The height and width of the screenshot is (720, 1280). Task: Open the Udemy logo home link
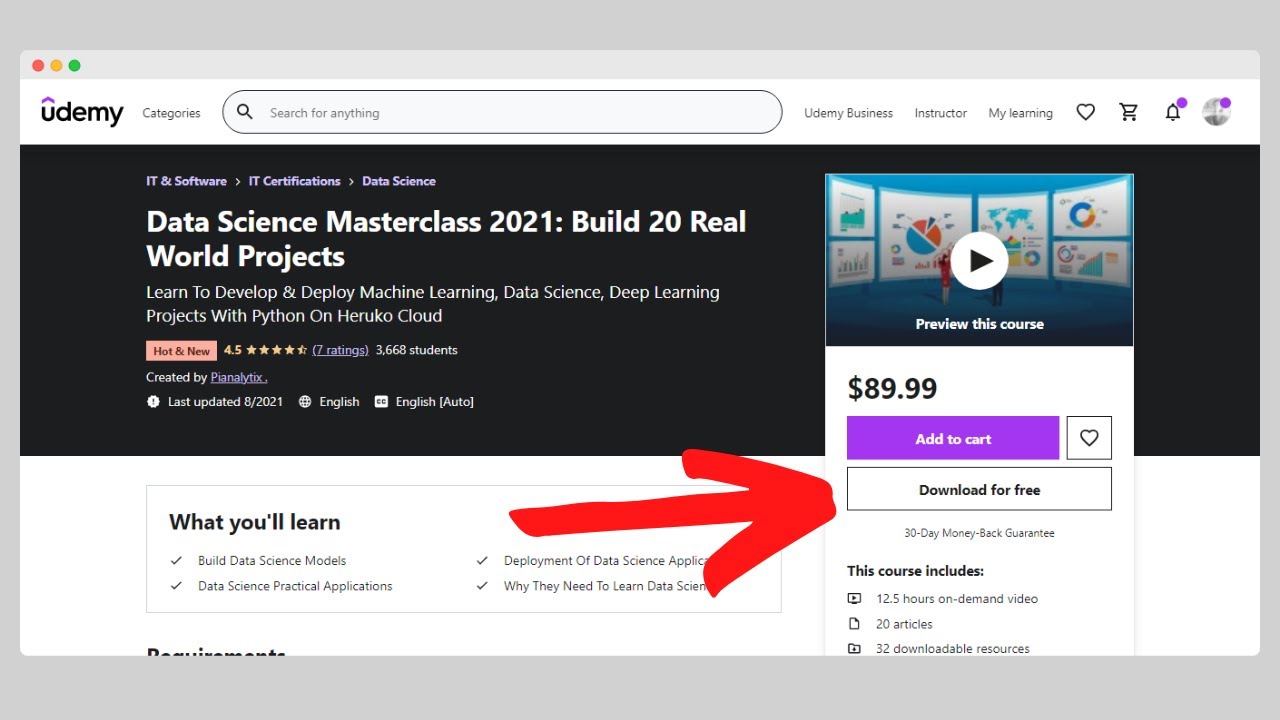(x=82, y=112)
